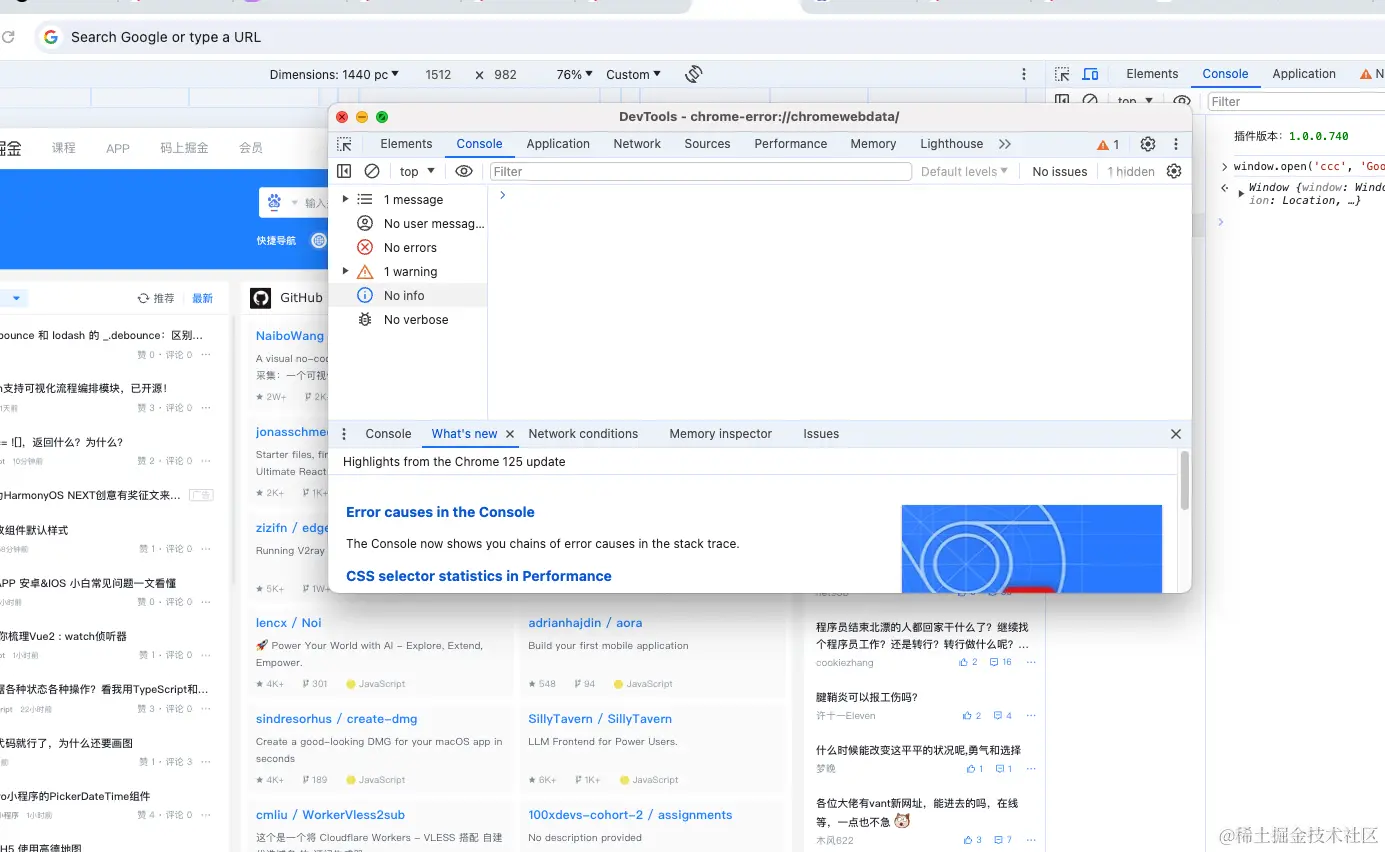The width and height of the screenshot is (1385, 852).
Task: Click the device width field showing 1512
Action: click(438, 74)
